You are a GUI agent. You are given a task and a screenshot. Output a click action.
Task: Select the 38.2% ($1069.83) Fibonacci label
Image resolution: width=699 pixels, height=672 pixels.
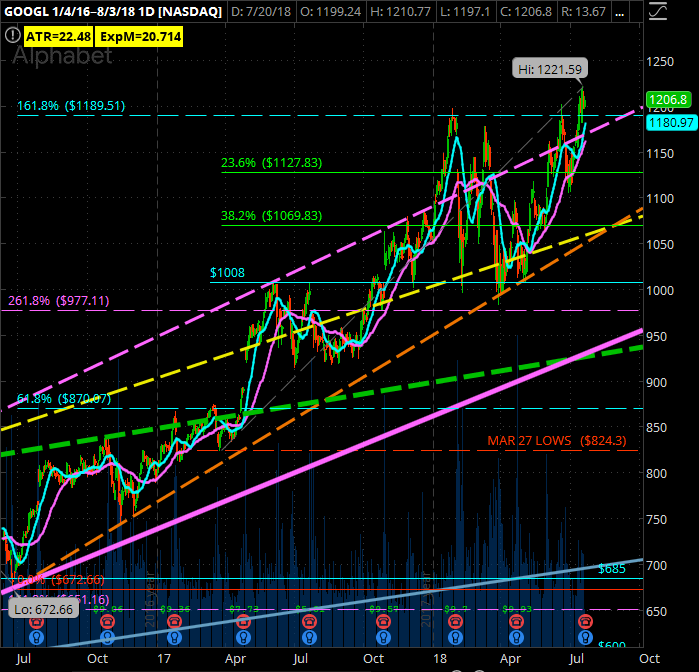click(271, 216)
